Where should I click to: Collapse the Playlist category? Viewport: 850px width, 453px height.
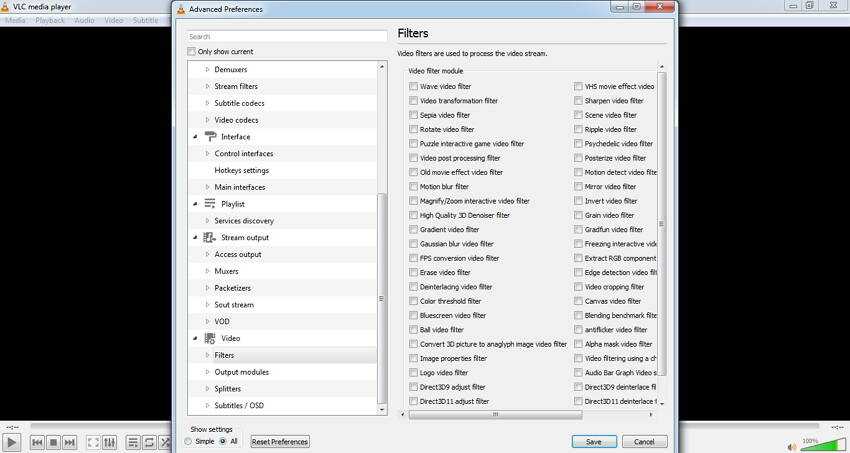[195, 204]
